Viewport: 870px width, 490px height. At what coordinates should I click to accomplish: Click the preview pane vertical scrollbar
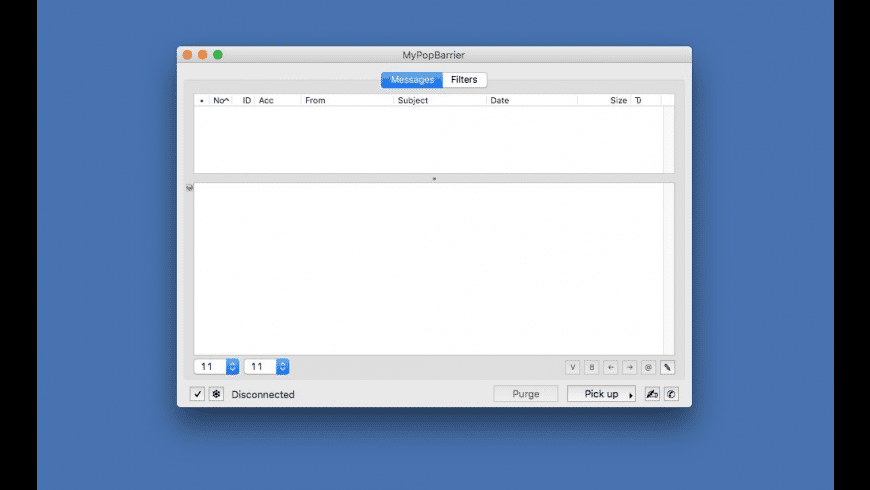pyautogui.click(x=669, y=269)
